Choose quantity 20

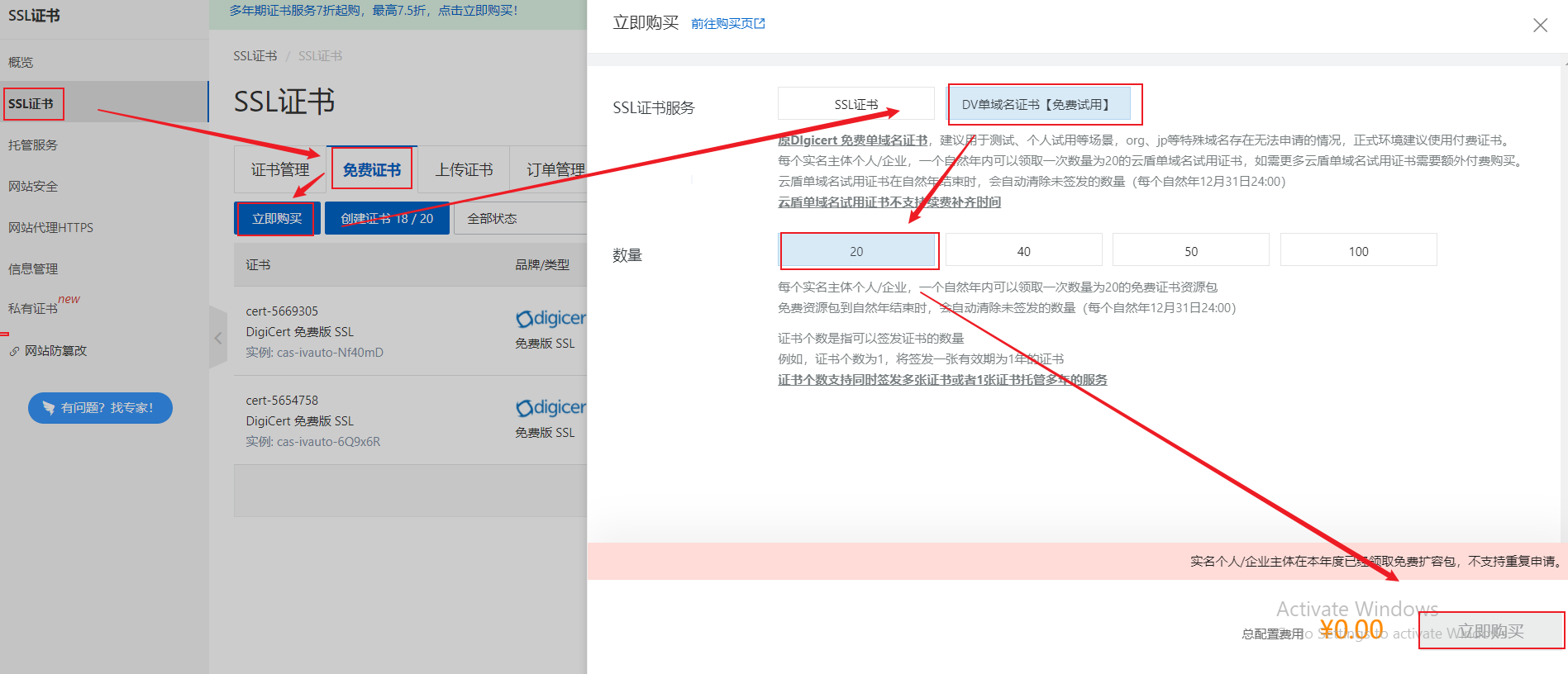point(856,251)
